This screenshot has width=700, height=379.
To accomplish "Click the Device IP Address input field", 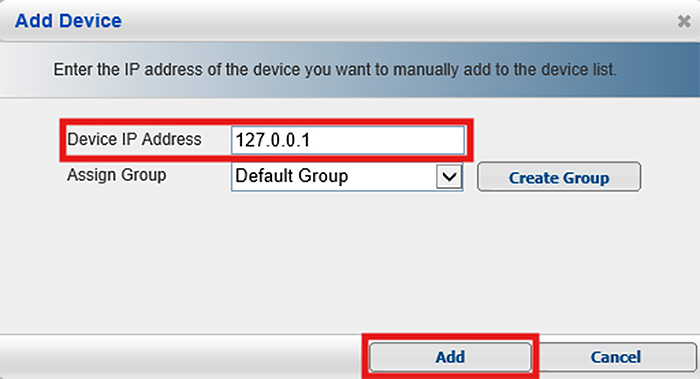I will click(348, 140).
